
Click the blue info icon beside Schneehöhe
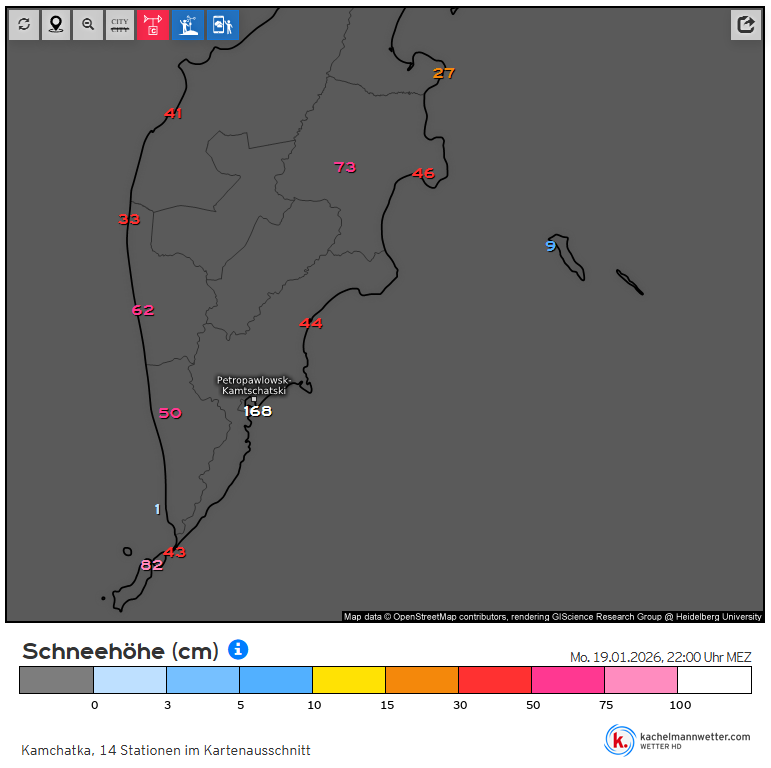click(238, 650)
